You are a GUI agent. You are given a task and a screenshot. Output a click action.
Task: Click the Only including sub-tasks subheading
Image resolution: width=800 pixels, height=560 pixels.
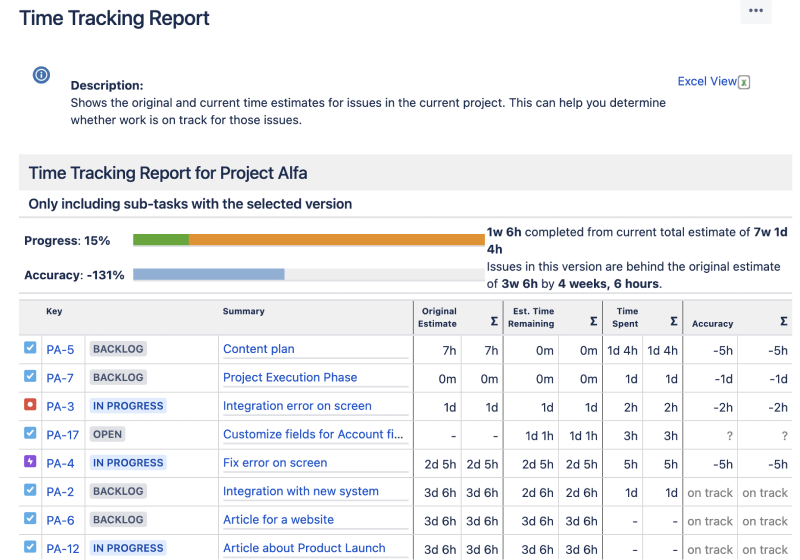click(190, 204)
